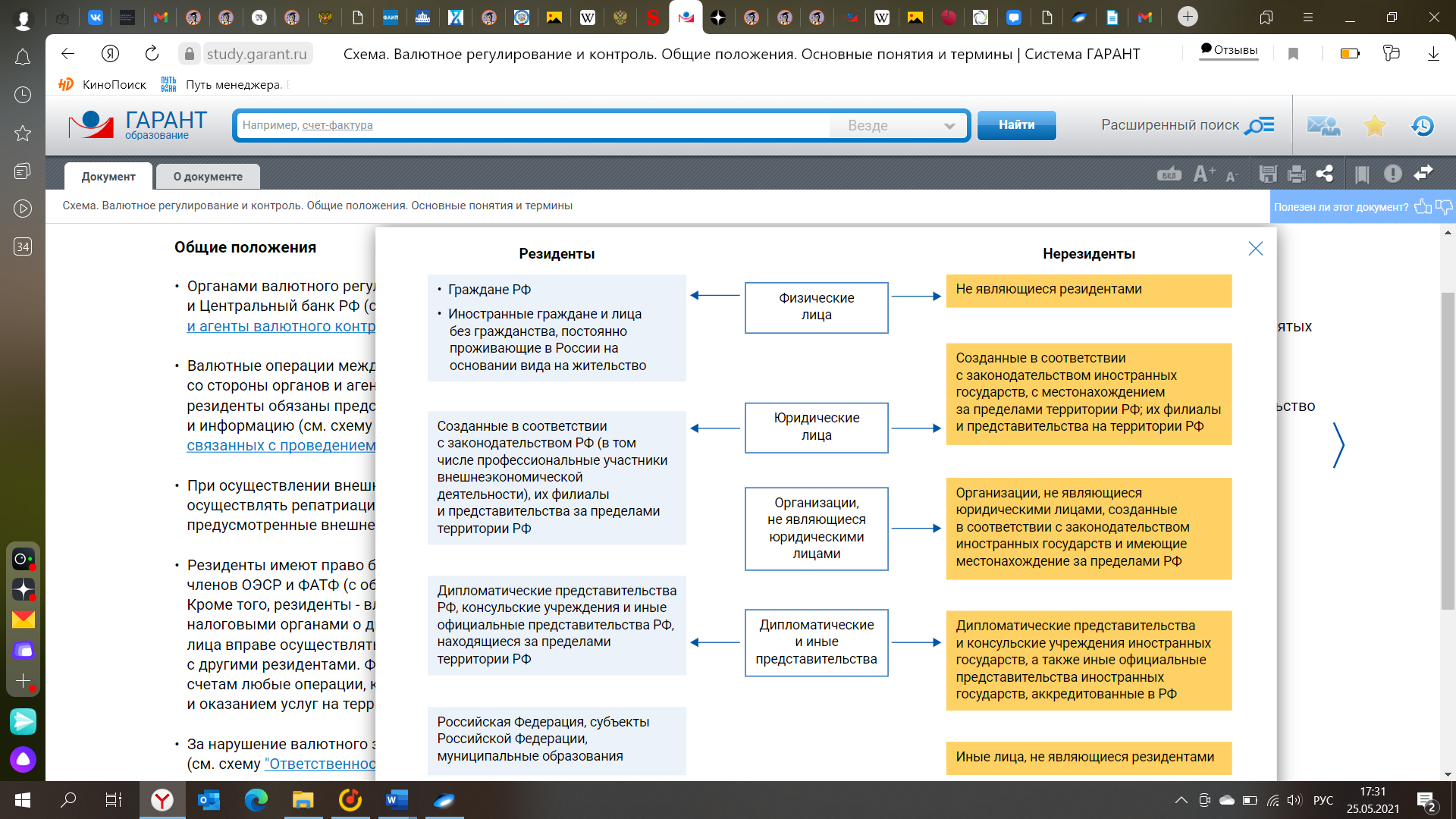Open the Ответственность schema link
This screenshot has width=1456, height=819.
pos(320,764)
